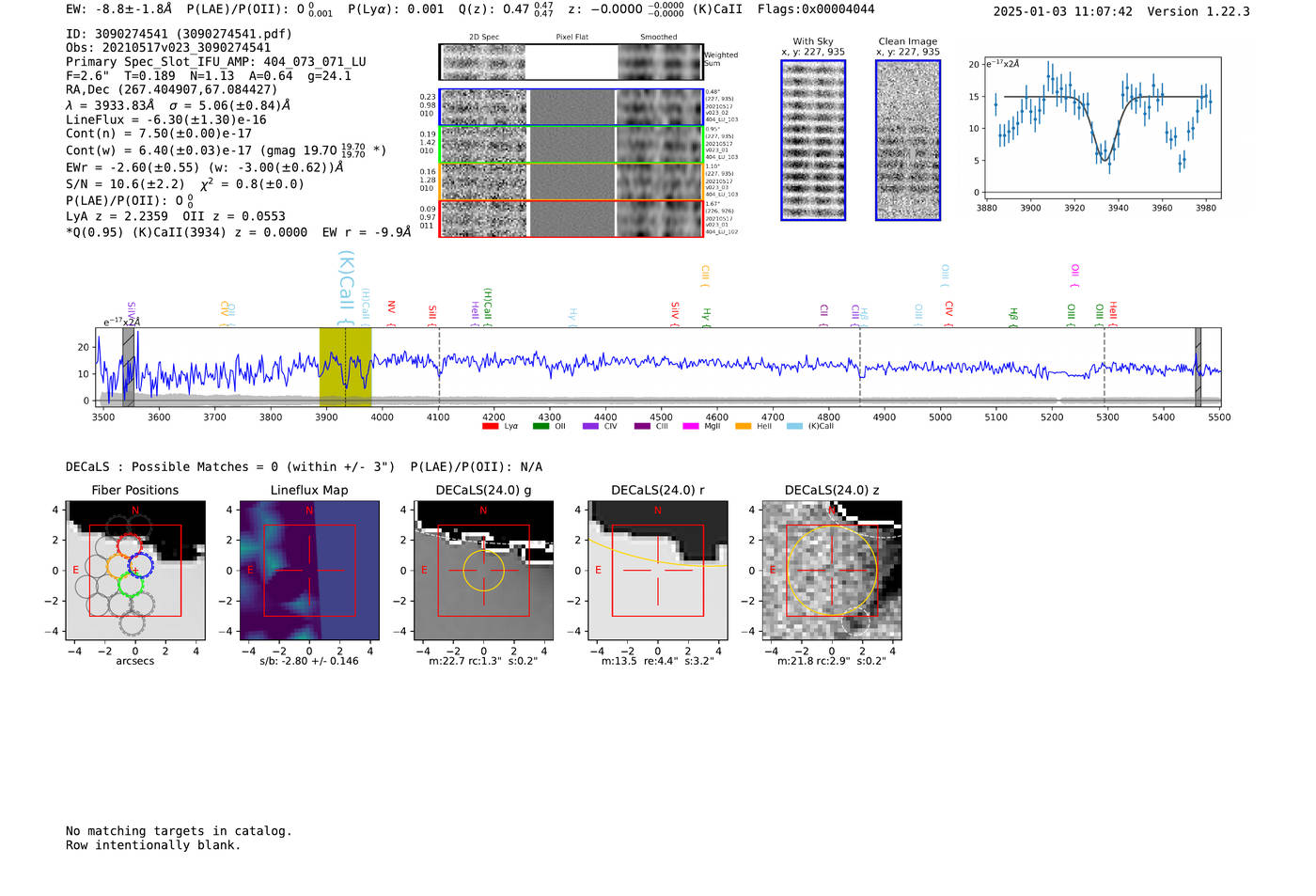Click the DECaLS Possible Matches = 0 heading

point(230,466)
